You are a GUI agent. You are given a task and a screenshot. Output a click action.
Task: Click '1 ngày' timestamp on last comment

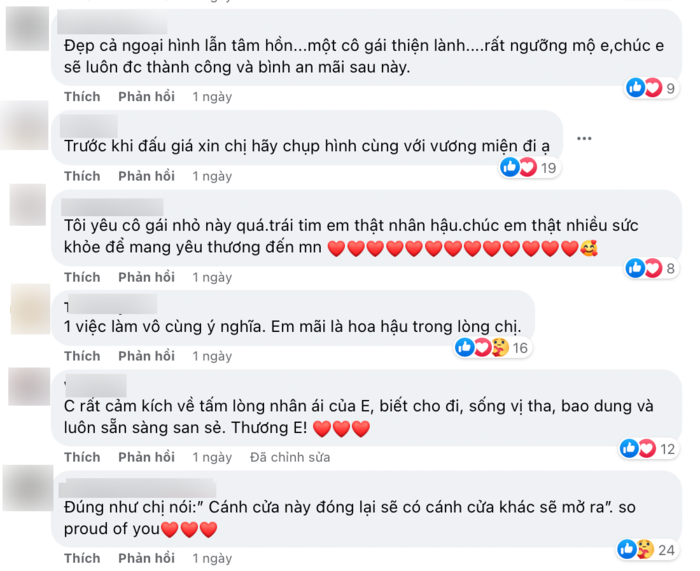click(x=212, y=558)
